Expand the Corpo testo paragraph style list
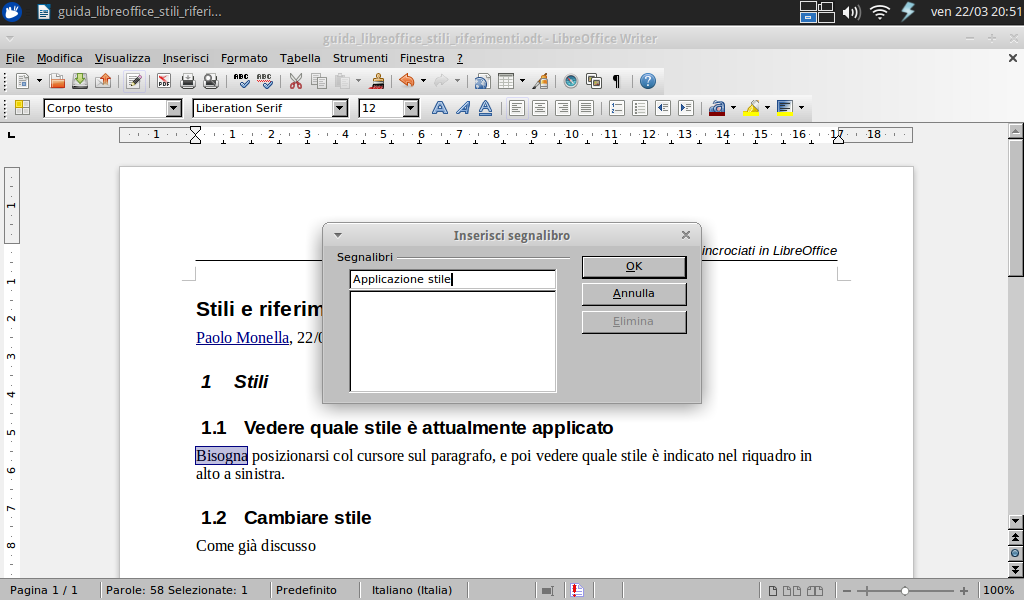 174,108
